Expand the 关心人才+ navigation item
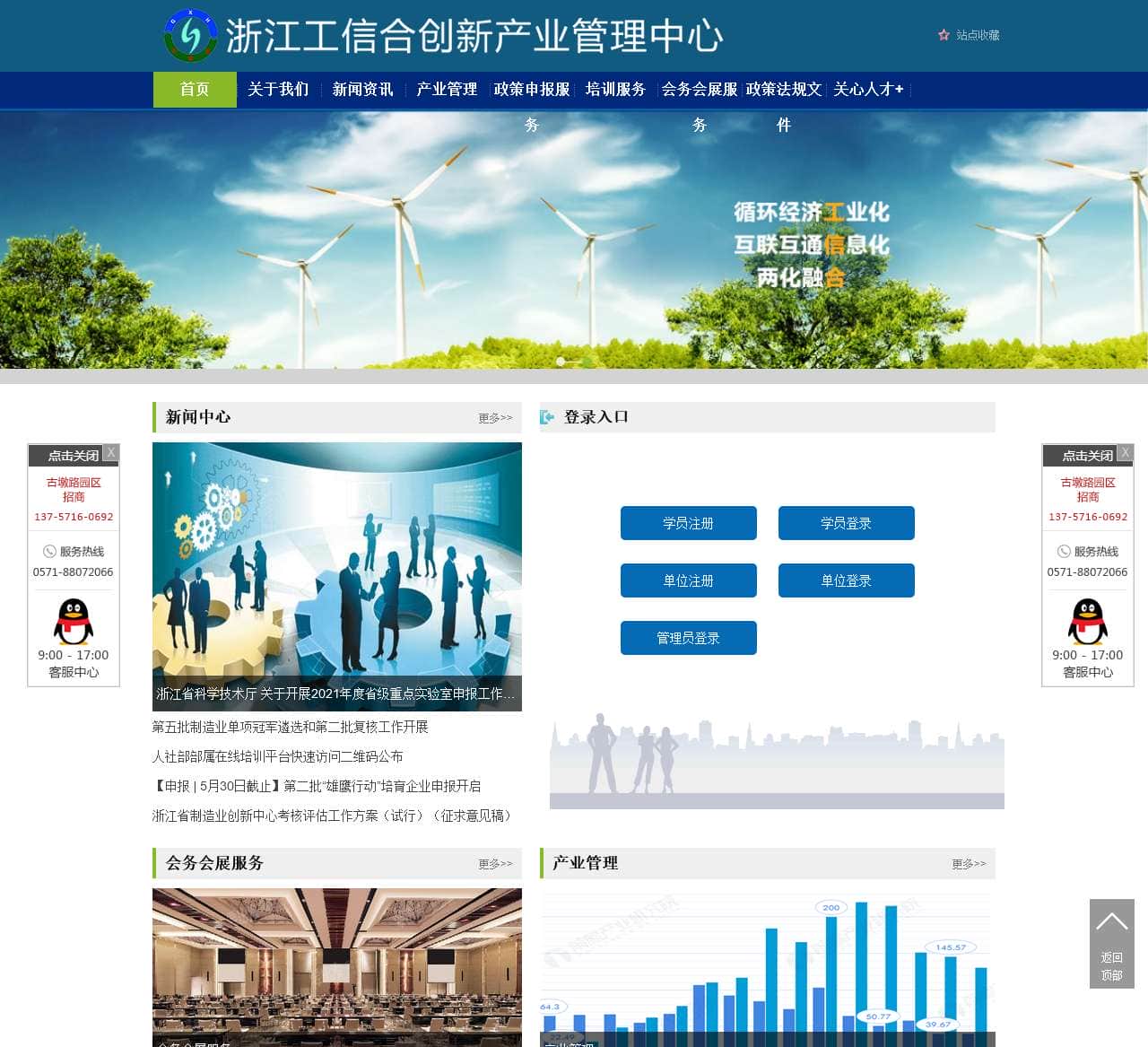The width and height of the screenshot is (1148, 1047). [868, 90]
